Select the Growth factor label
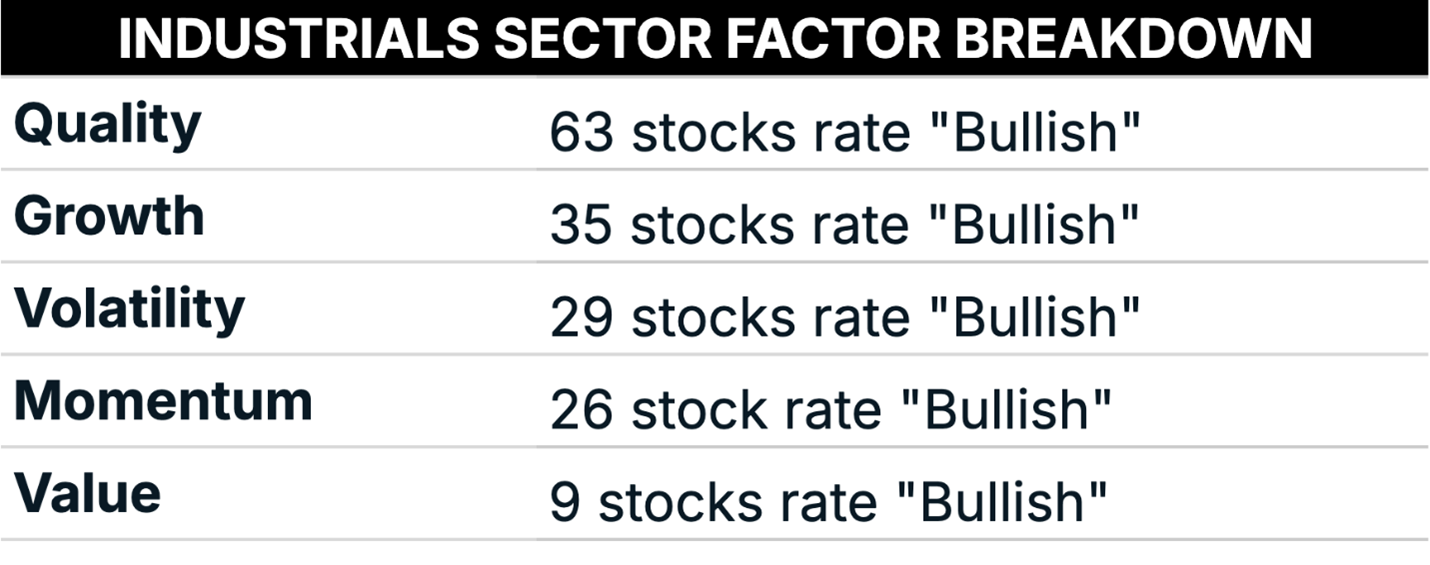The width and height of the screenshot is (1430, 565). pos(109,216)
